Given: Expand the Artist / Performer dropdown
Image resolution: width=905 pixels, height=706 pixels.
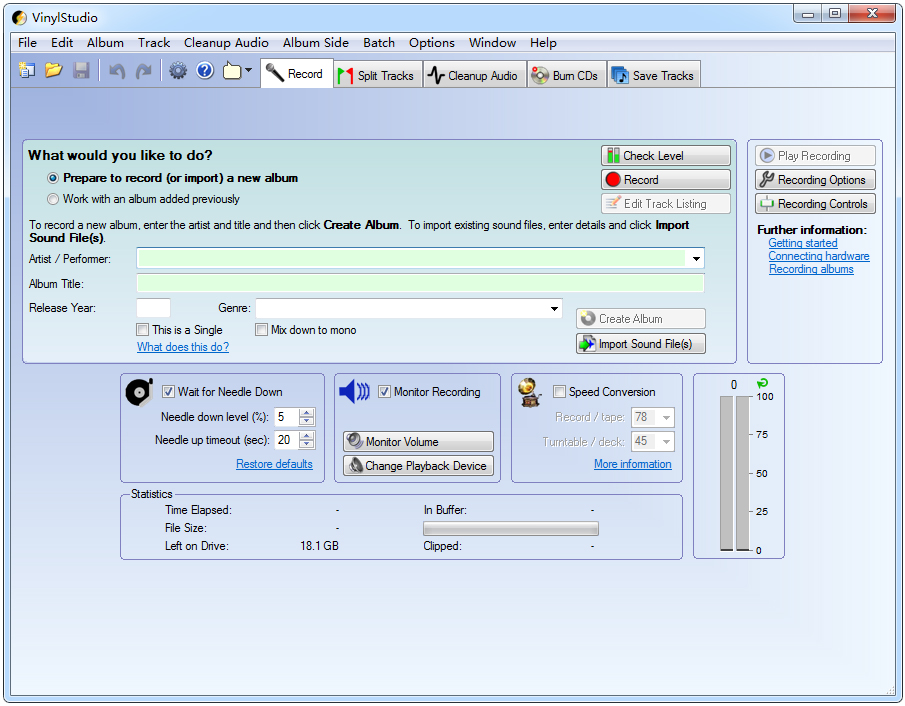Looking at the screenshot, I should tap(696, 259).
